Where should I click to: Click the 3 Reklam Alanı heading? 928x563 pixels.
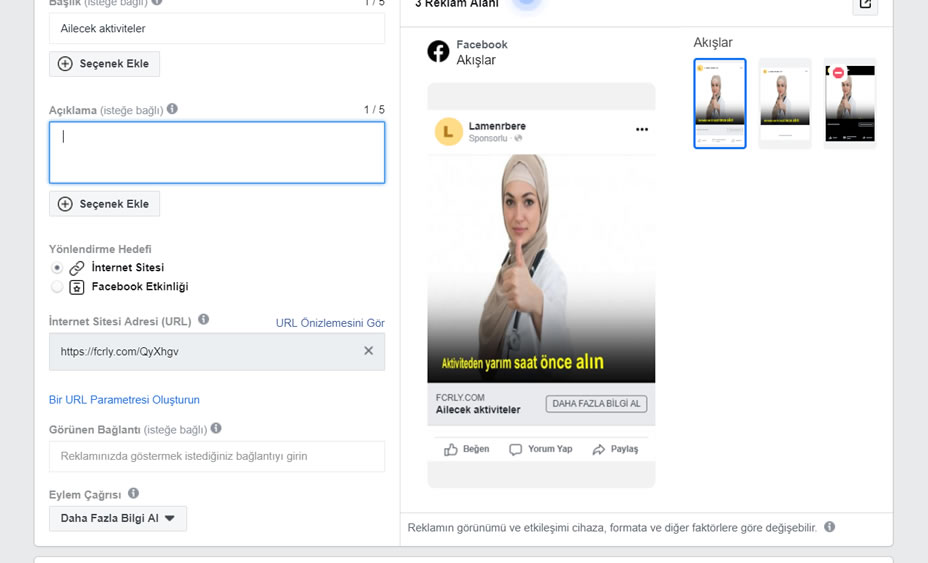pyautogui.click(x=457, y=4)
